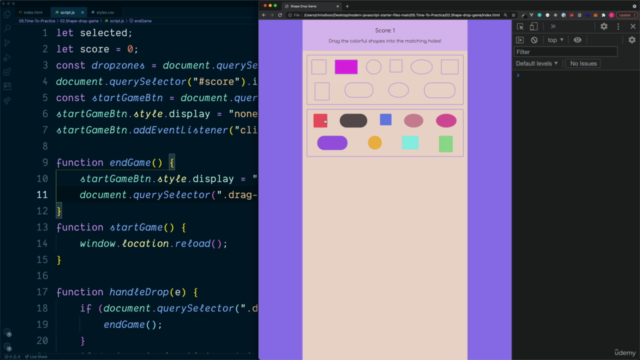The height and width of the screenshot is (360, 640).
Task: Click the endGame breadcrumb item
Action: [x=141, y=21]
